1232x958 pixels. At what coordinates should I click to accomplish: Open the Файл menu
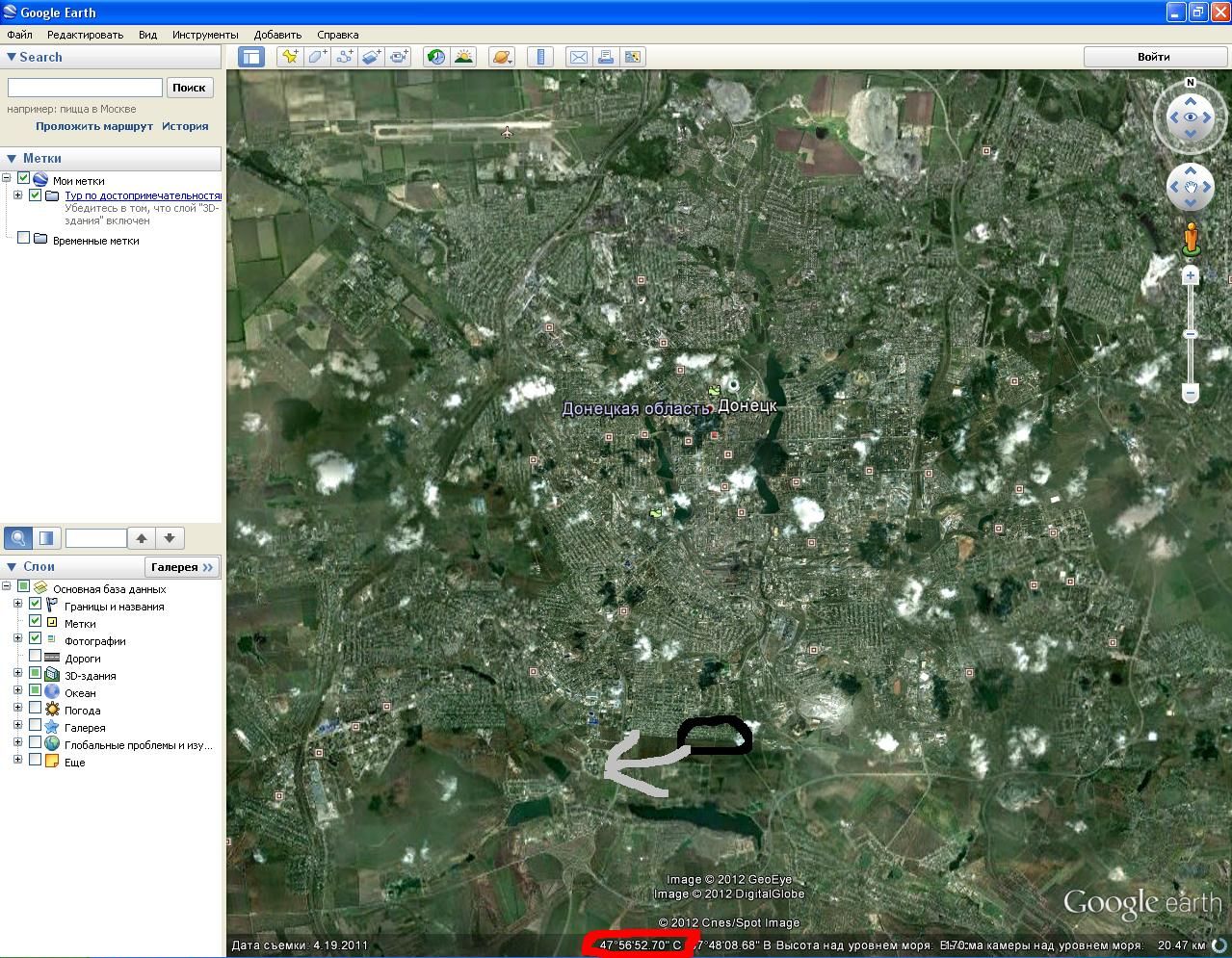point(19,35)
